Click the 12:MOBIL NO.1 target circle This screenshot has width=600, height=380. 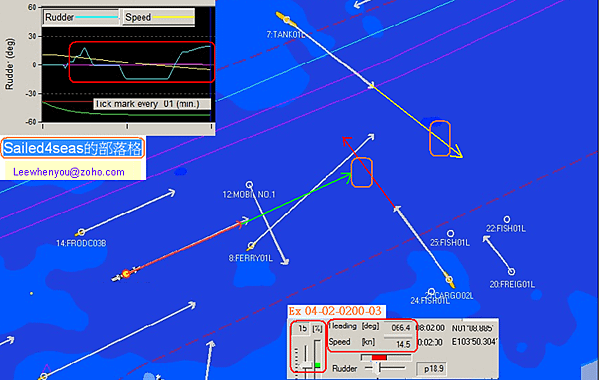tap(249, 185)
